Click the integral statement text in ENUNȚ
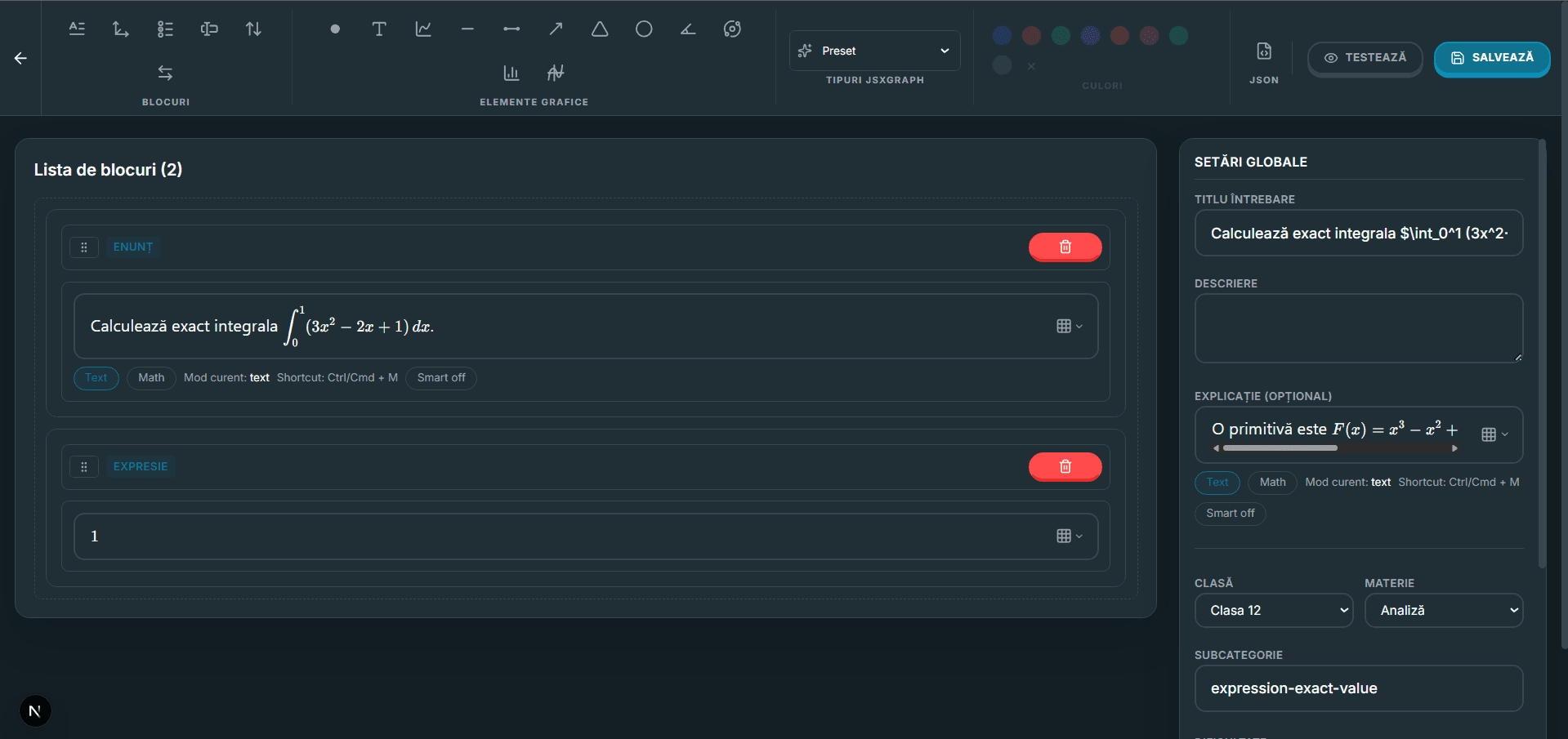 coord(261,326)
